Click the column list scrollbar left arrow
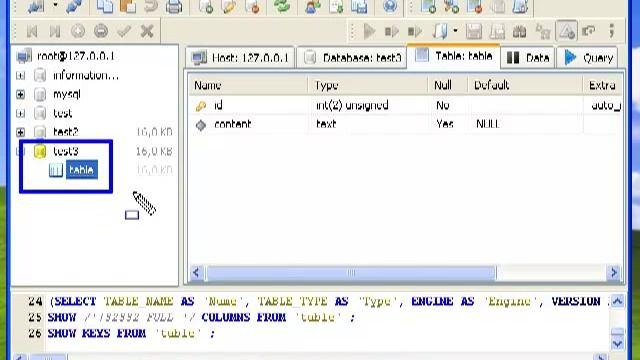Viewport: 640px width, 360px height. click(196, 272)
